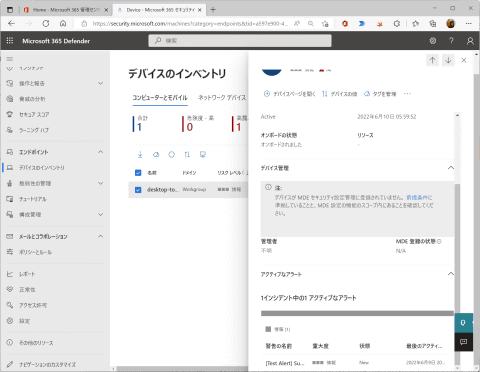
Task: Click the cloud tag icon in inventory toolbar
Action: 156,154
